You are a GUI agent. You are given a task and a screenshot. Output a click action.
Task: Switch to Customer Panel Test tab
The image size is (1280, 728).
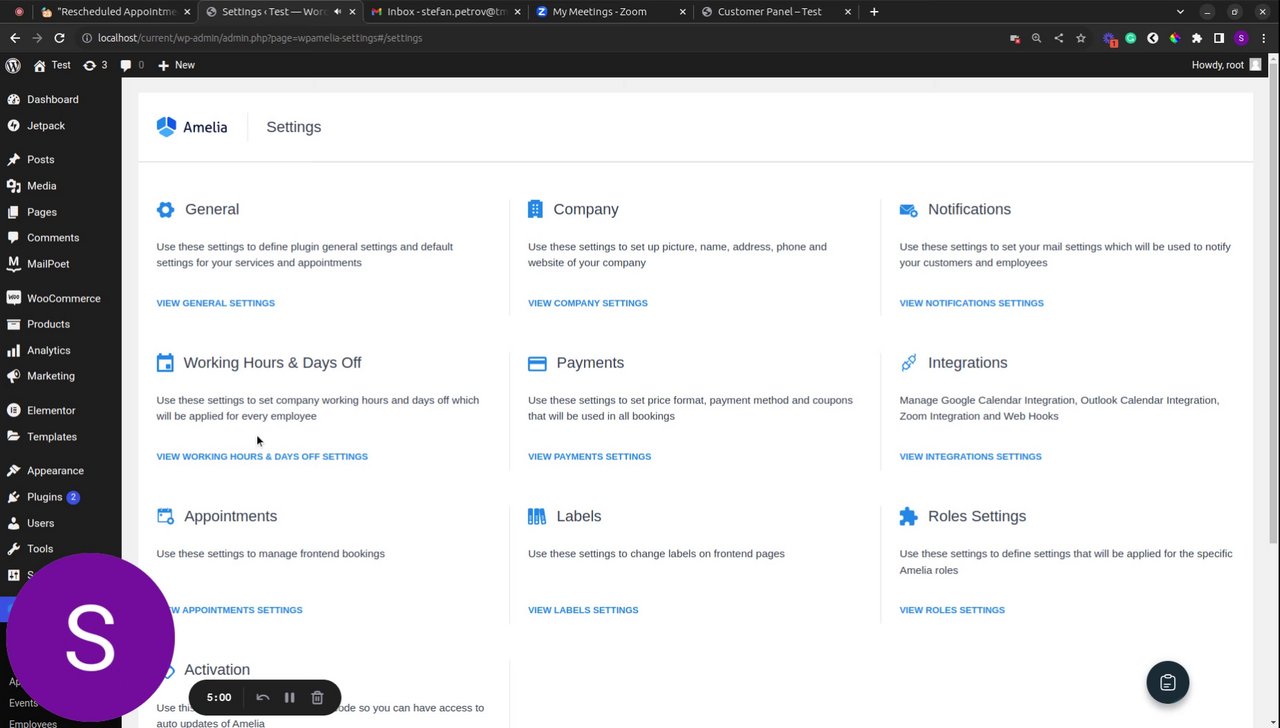(774, 12)
